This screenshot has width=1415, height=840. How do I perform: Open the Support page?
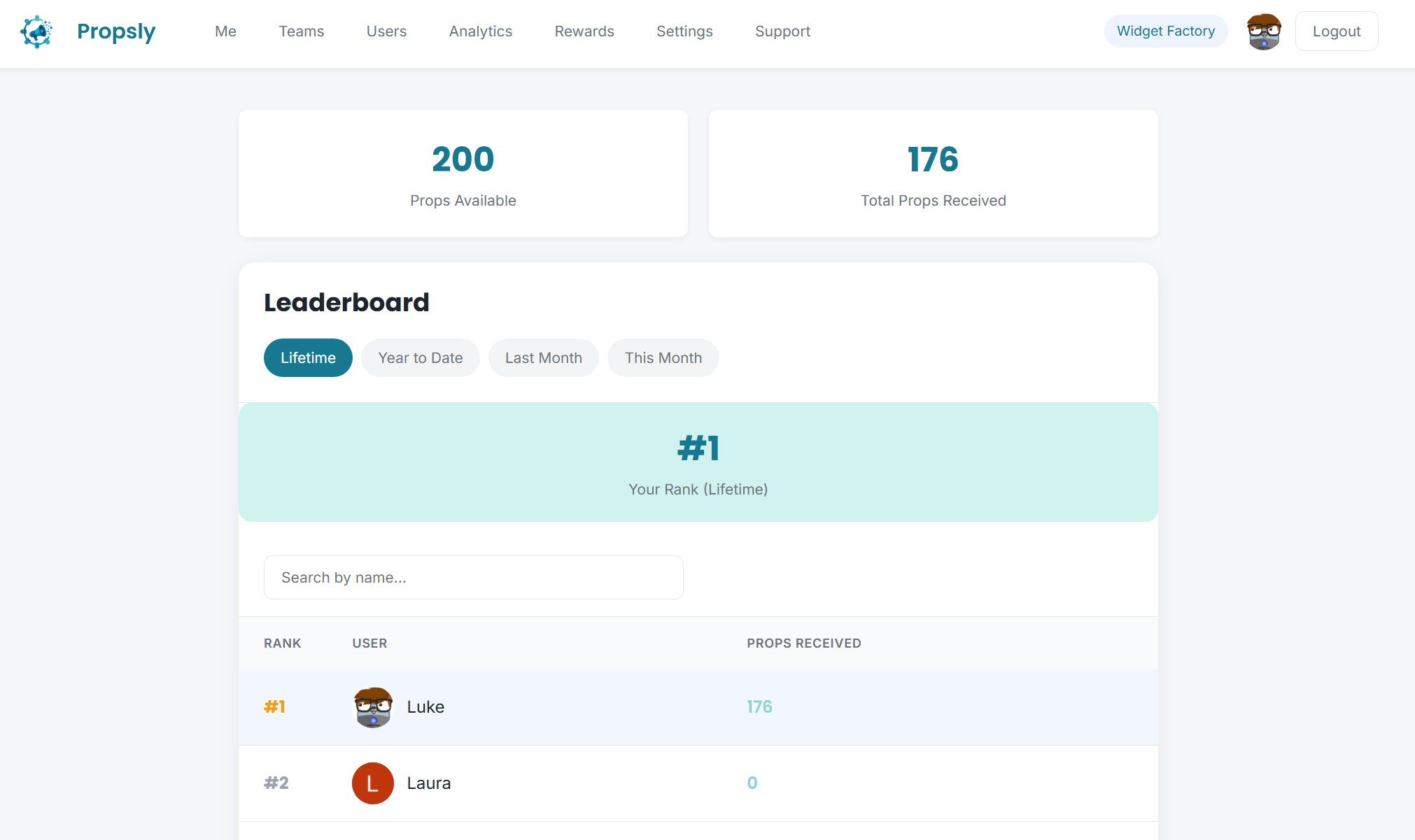coord(782,31)
